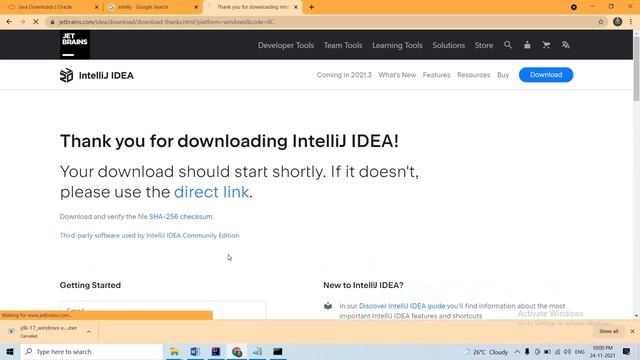Click Coming in 2021.3 link
This screenshot has height=360, width=640.
tap(344, 75)
